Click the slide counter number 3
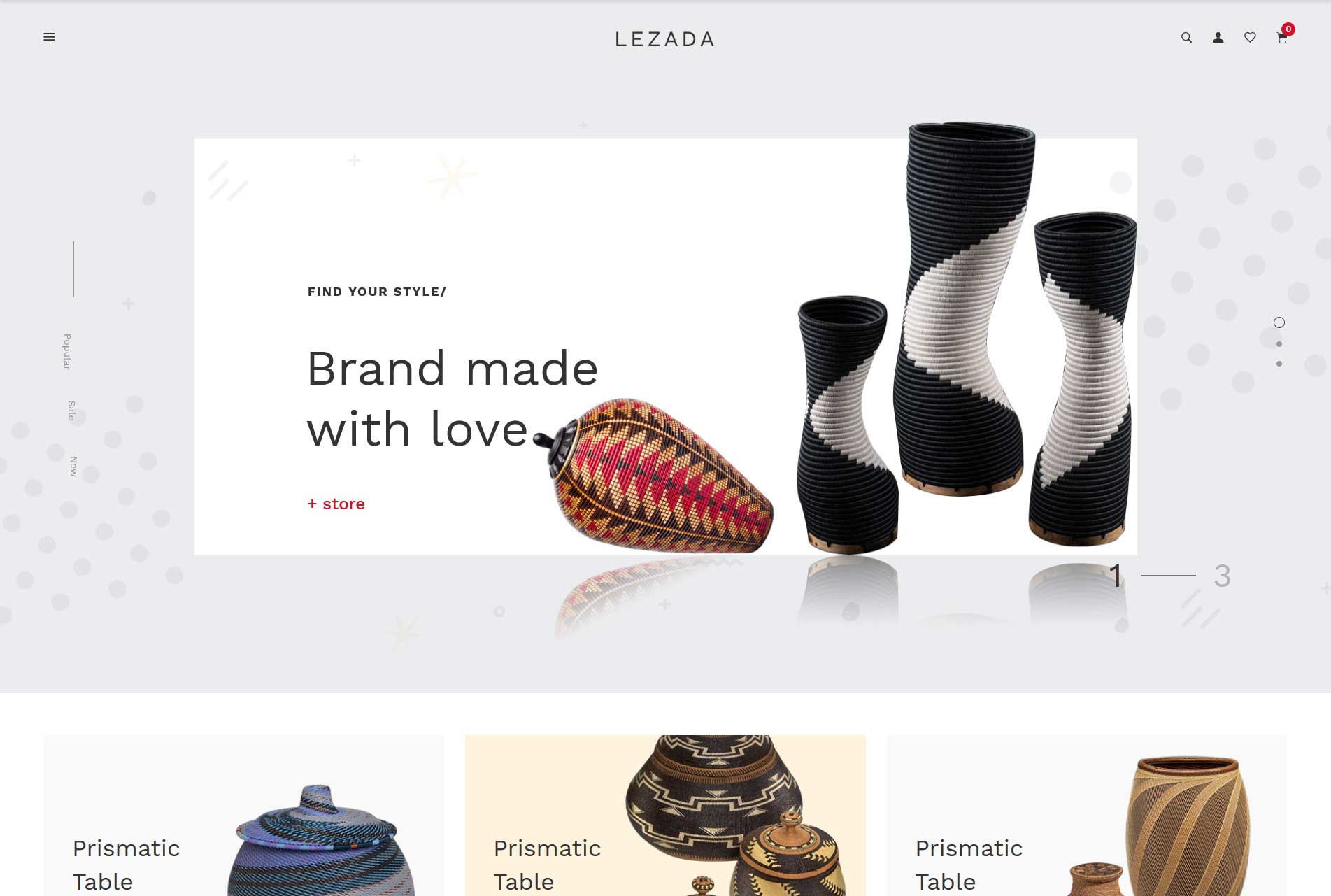1331x896 pixels. click(x=1222, y=576)
